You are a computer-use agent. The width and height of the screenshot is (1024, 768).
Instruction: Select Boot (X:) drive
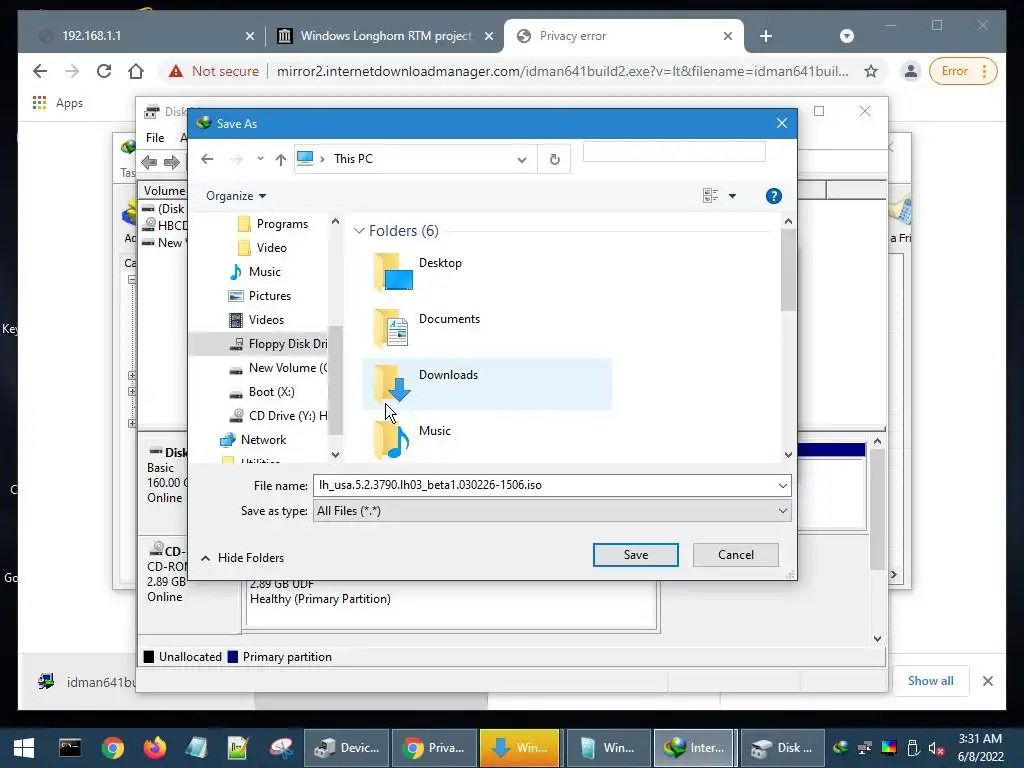tap(262, 392)
